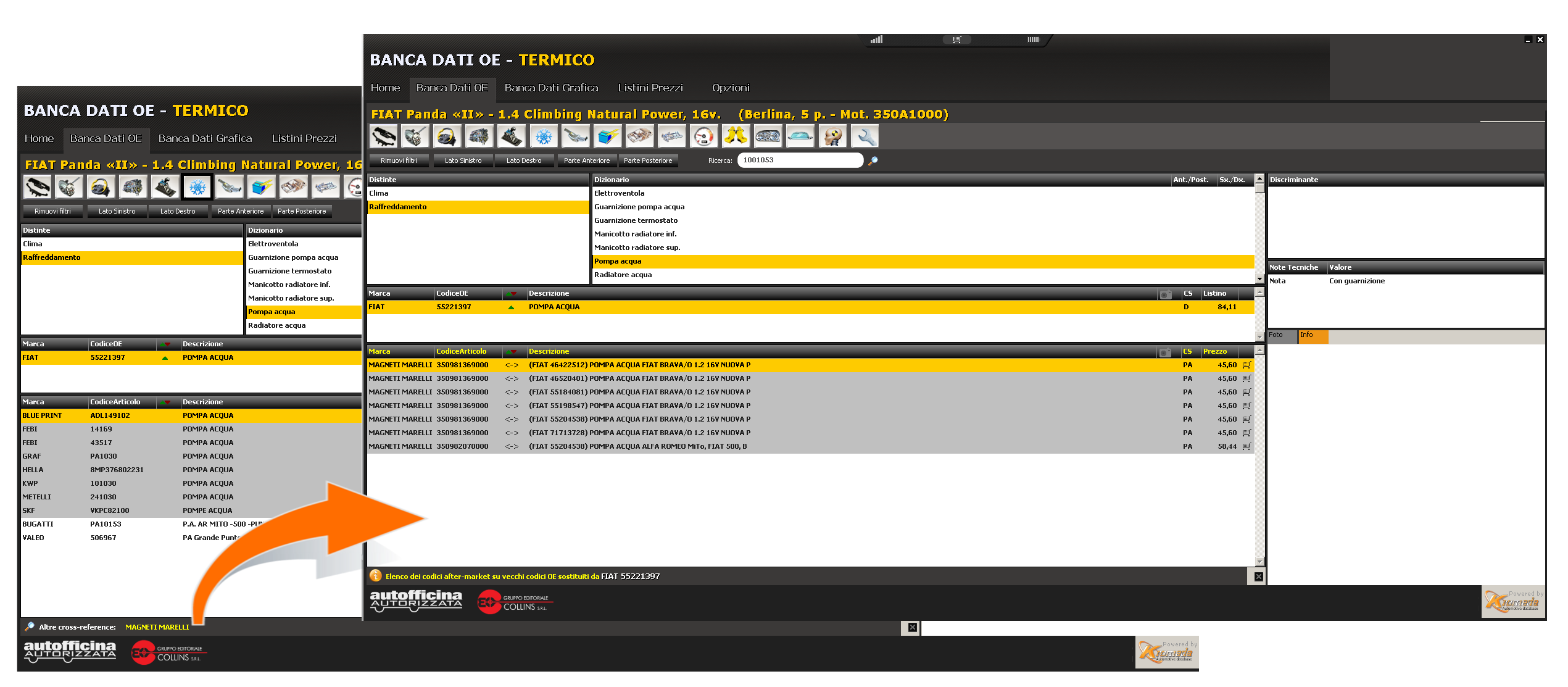Open Banca Dati Grafica tab in front window
This screenshot has height=687, width=1568.
[x=551, y=88]
